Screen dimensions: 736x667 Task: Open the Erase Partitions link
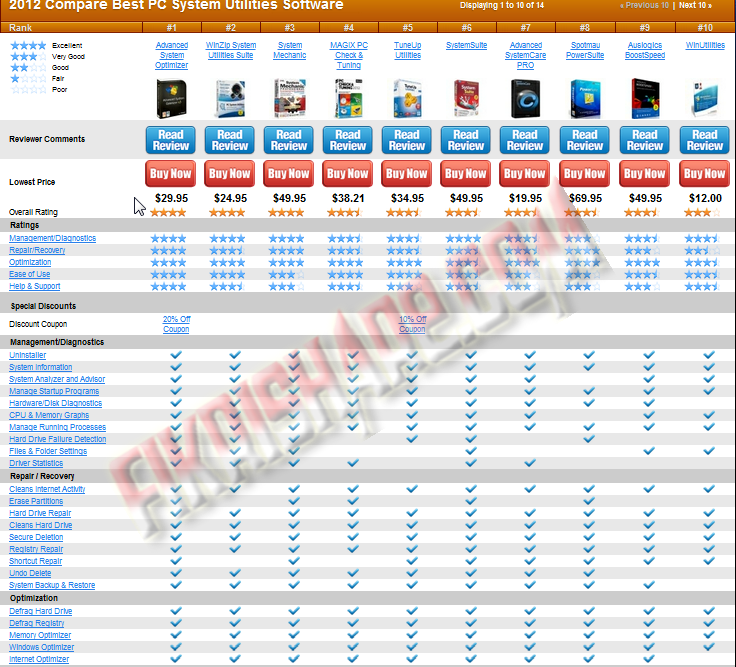(36, 501)
